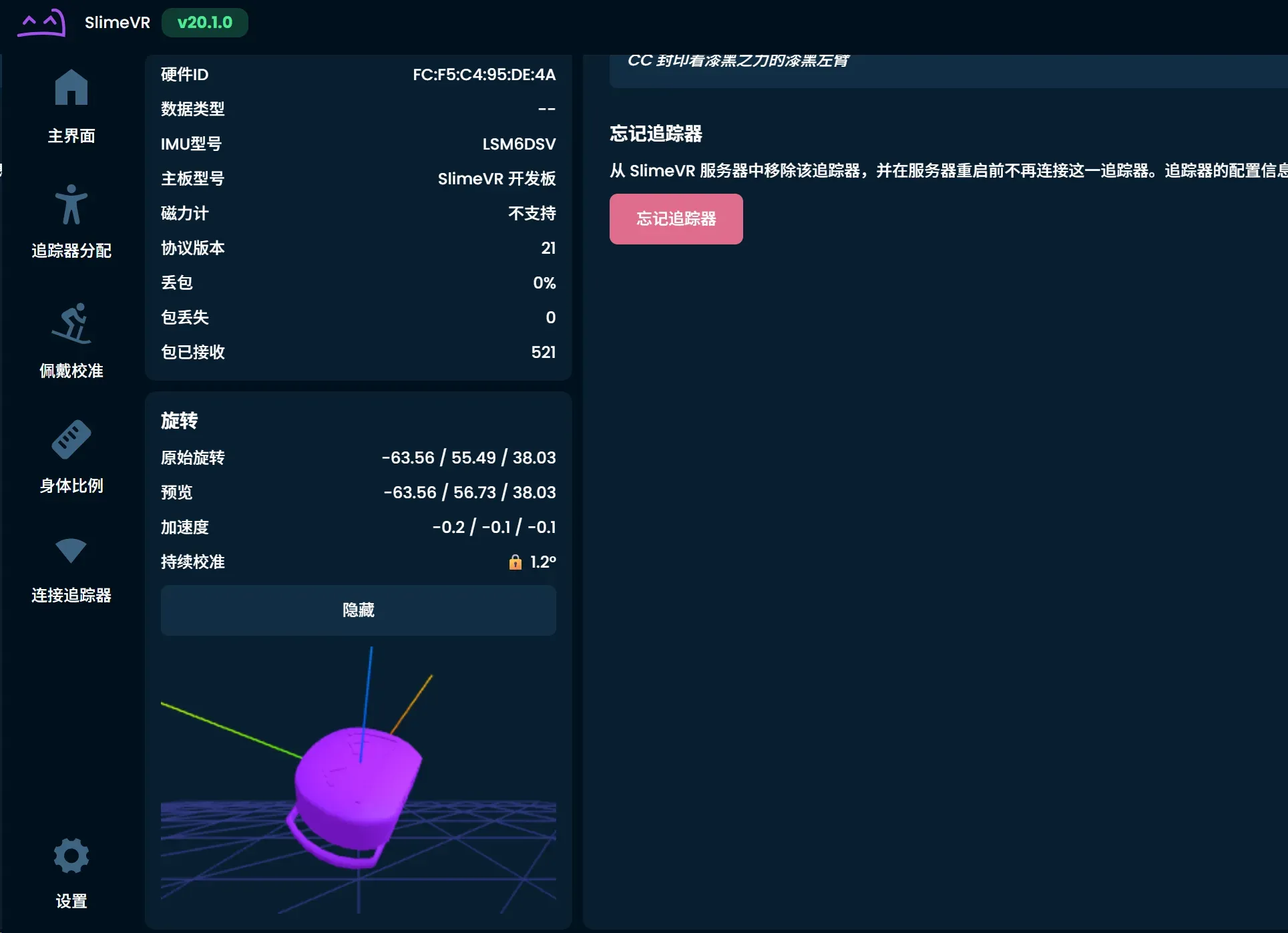Click the lock icon beside 持续校准
The image size is (1288, 933).
click(x=515, y=562)
